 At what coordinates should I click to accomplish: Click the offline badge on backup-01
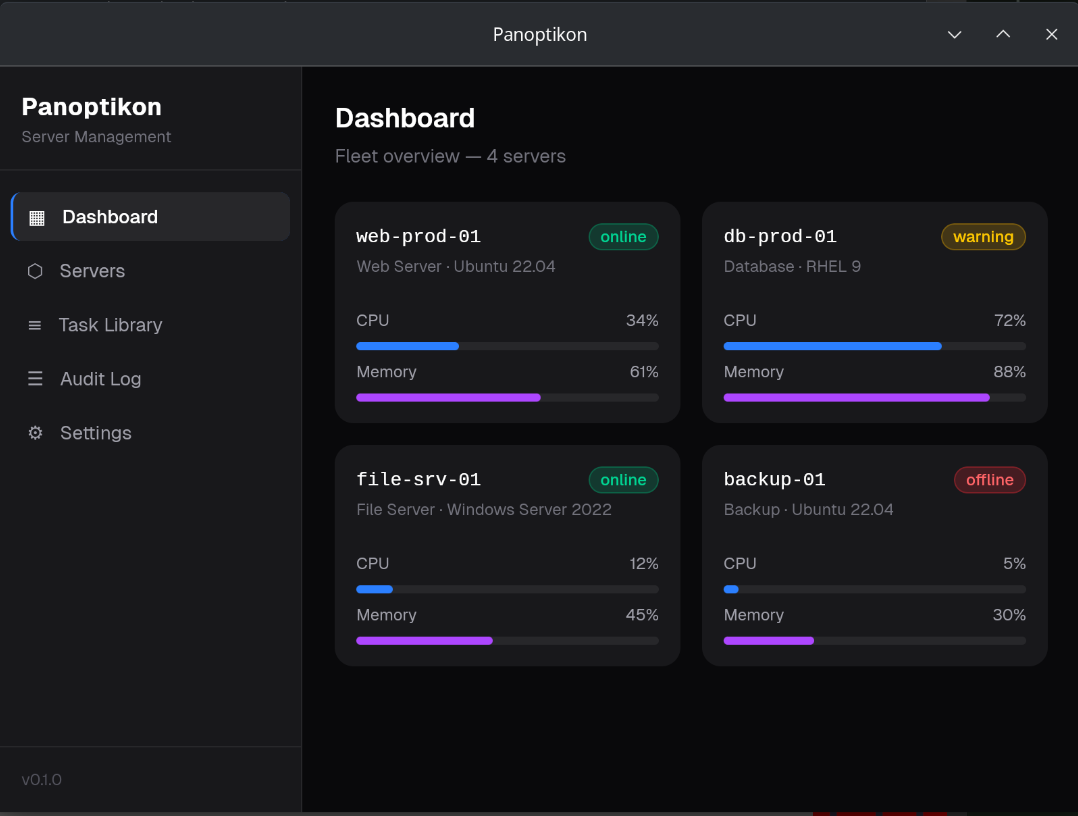989,480
